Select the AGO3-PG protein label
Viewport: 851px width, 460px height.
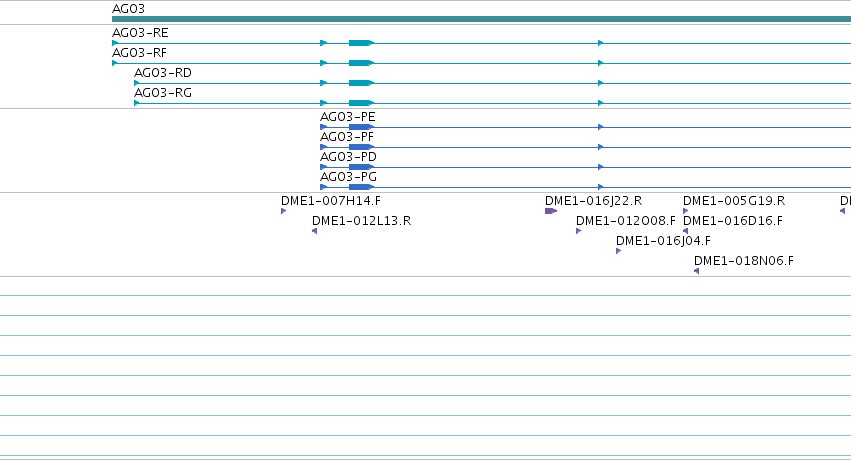[348, 177]
